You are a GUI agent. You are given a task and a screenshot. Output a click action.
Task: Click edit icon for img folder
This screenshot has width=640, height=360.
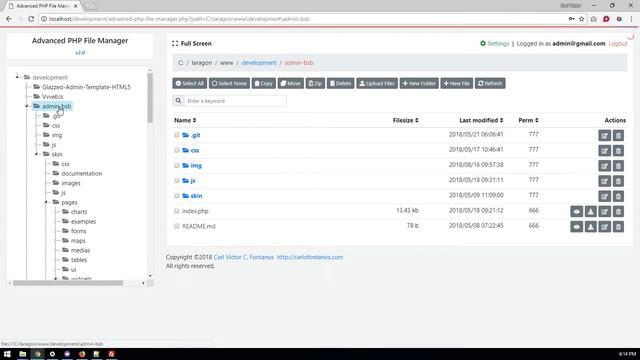pyautogui.click(x=604, y=166)
